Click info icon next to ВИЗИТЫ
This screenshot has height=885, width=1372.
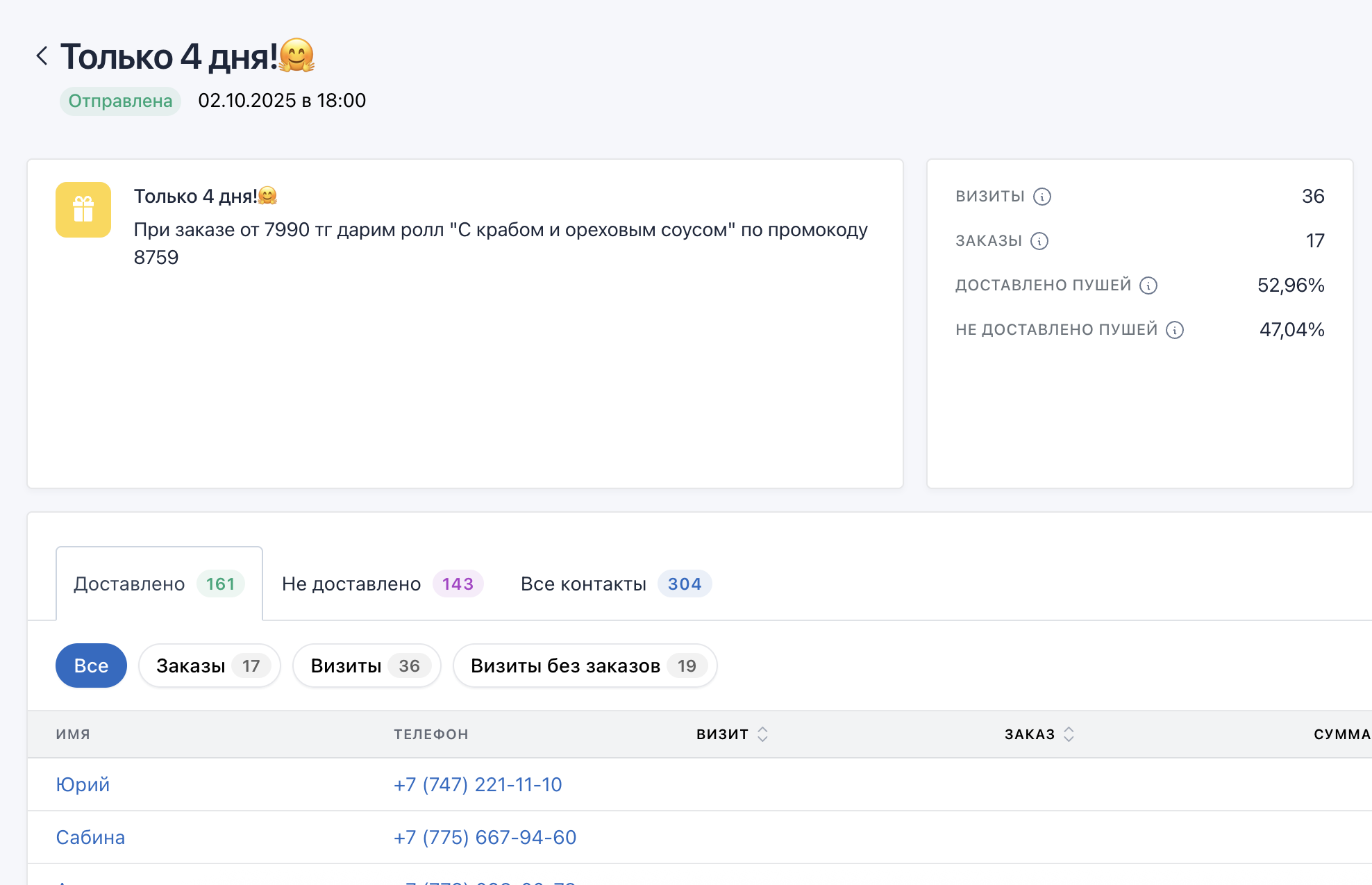tap(1042, 197)
